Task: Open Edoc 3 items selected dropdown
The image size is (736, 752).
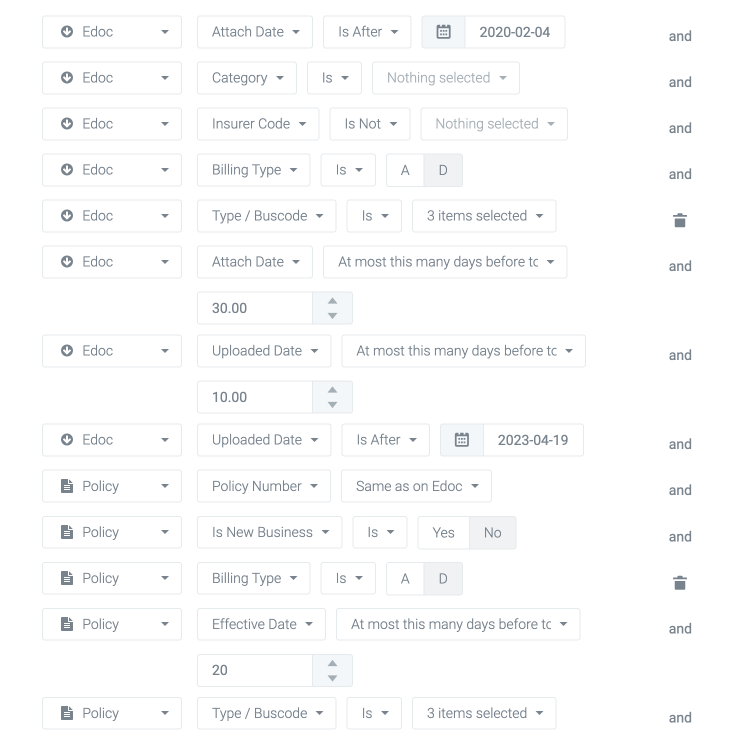Action: (x=484, y=216)
